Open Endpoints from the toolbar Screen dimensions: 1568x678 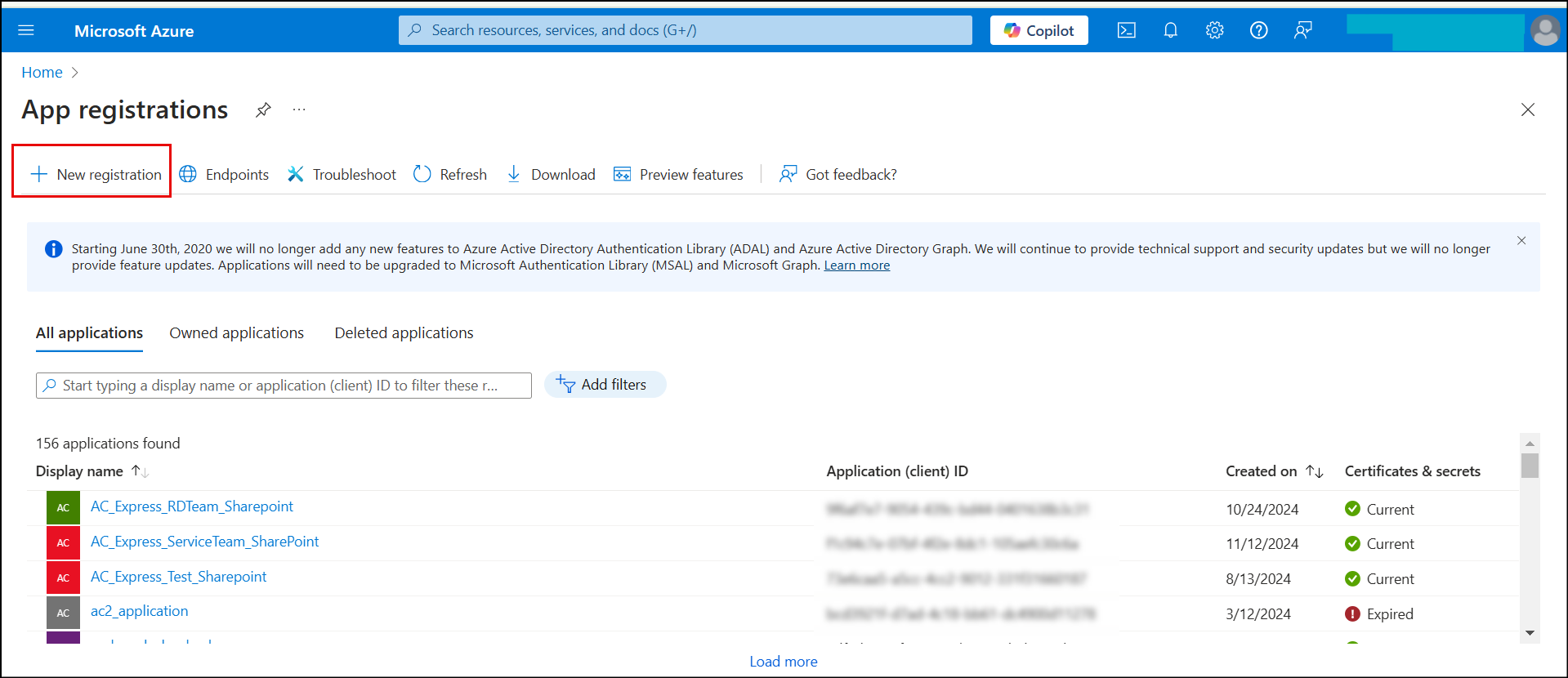coord(224,174)
